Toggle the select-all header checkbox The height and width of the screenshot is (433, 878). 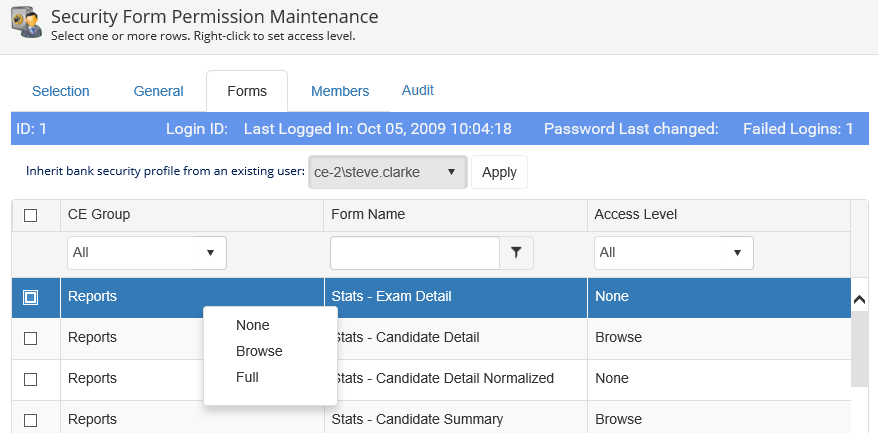coord(30,215)
